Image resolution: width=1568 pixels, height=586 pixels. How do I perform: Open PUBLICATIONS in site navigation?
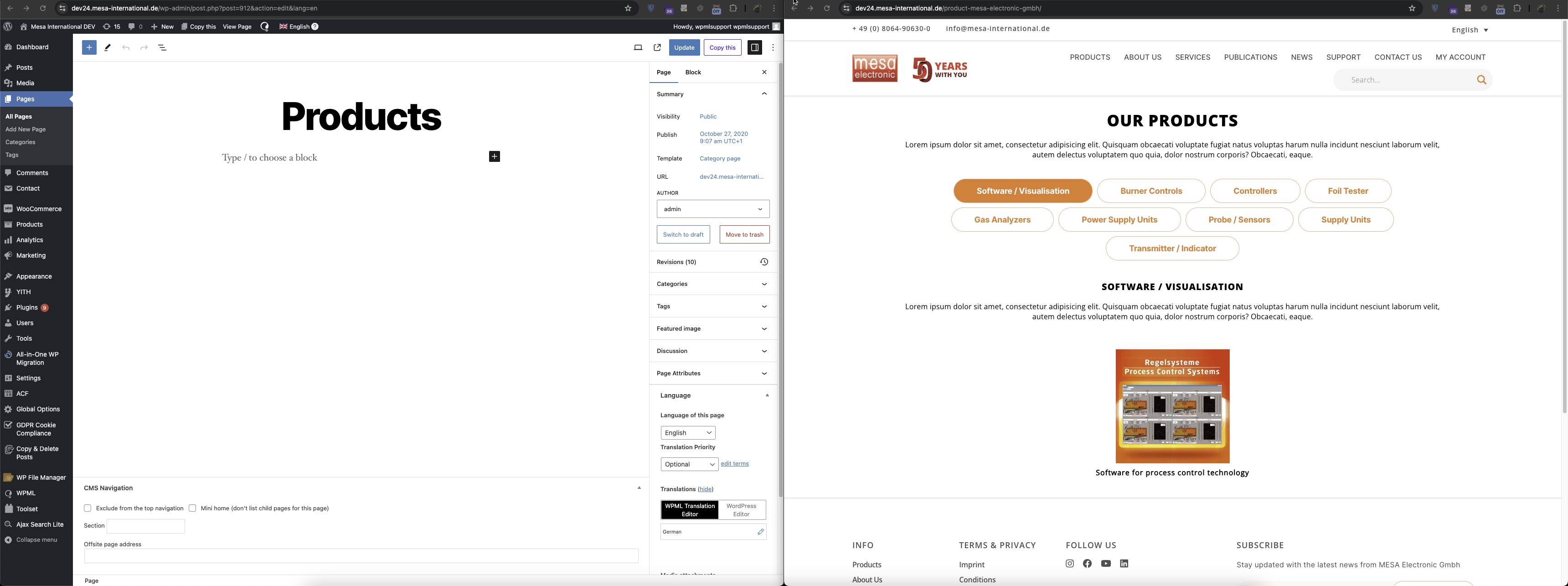pyautogui.click(x=1250, y=57)
